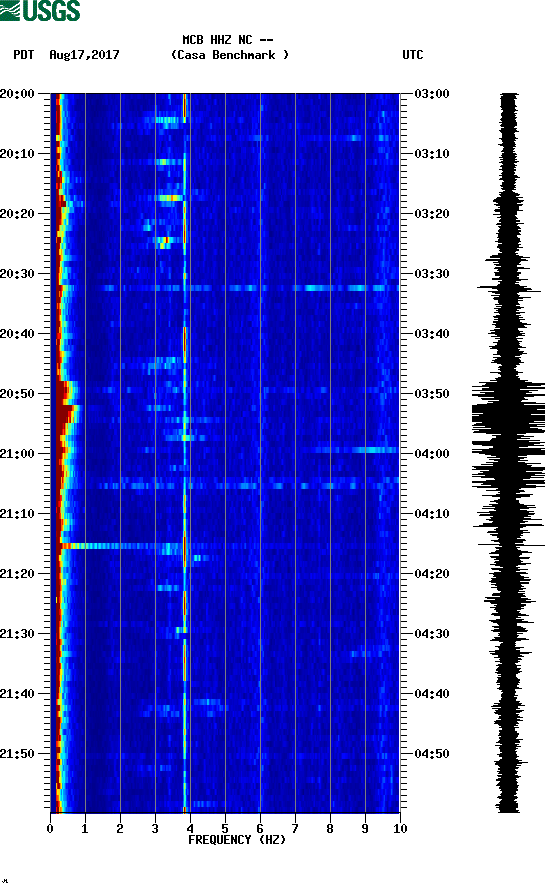Click the '03:10' UTC time label
Image resolution: width=552 pixels, height=892 pixels.
point(432,154)
